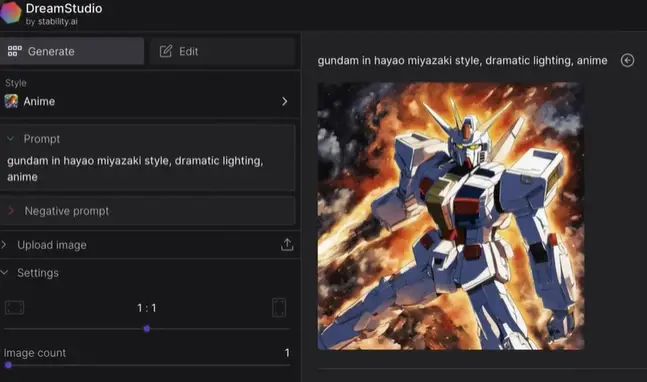Open the generated Gundam image

pos(451,216)
